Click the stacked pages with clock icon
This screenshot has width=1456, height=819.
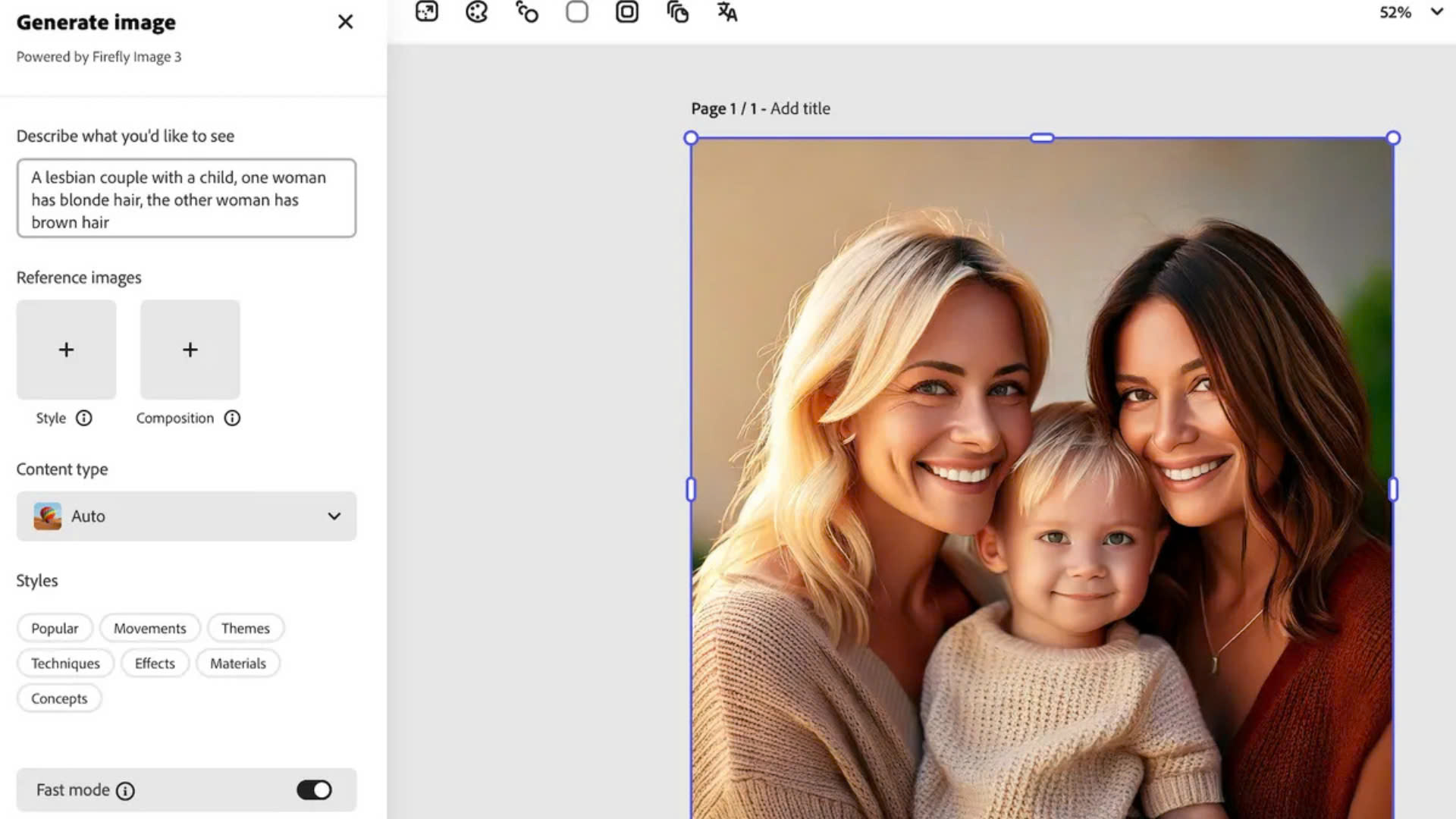click(677, 11)
